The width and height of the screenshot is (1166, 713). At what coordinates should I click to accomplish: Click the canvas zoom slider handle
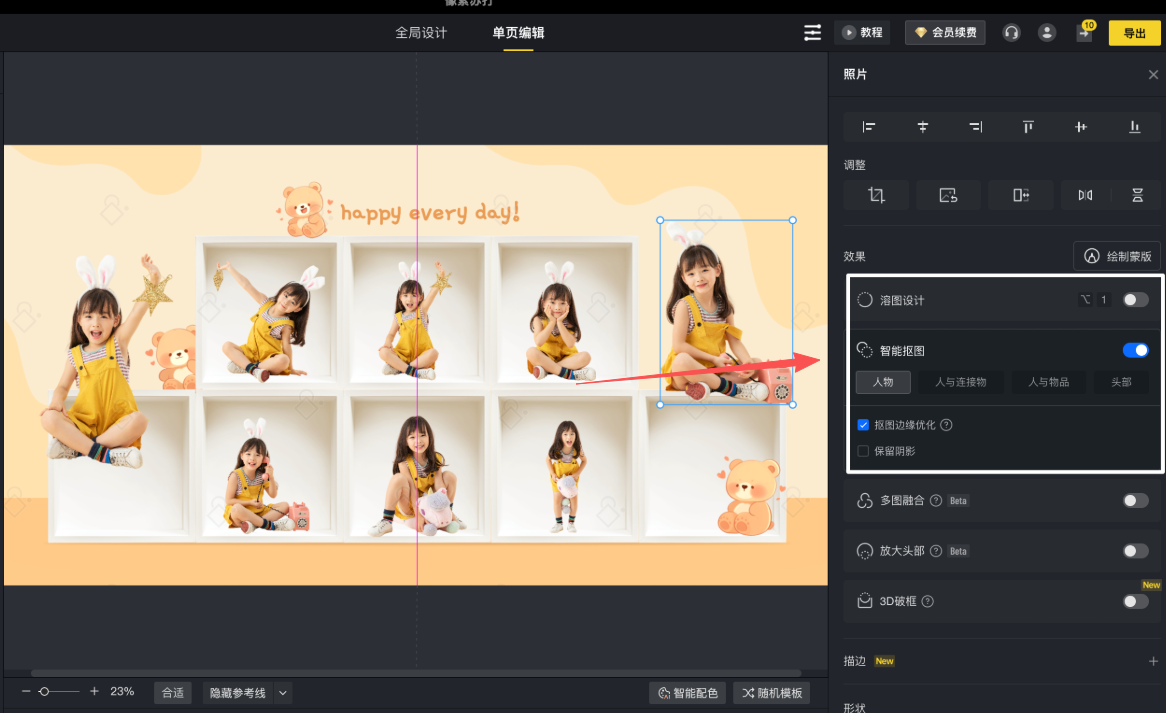[44, 692]
